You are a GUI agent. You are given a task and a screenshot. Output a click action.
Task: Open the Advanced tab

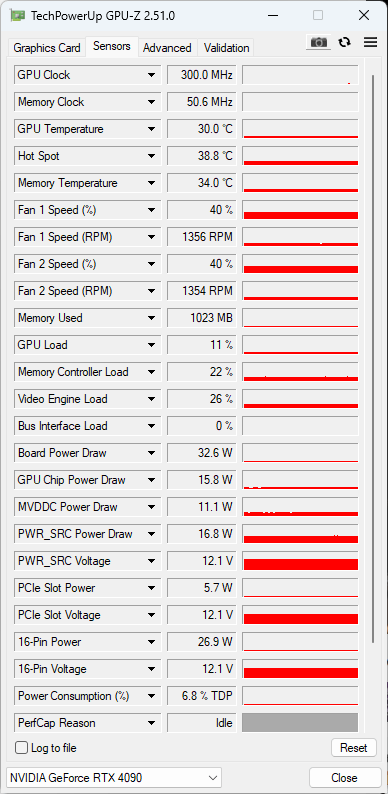point(167,48)
